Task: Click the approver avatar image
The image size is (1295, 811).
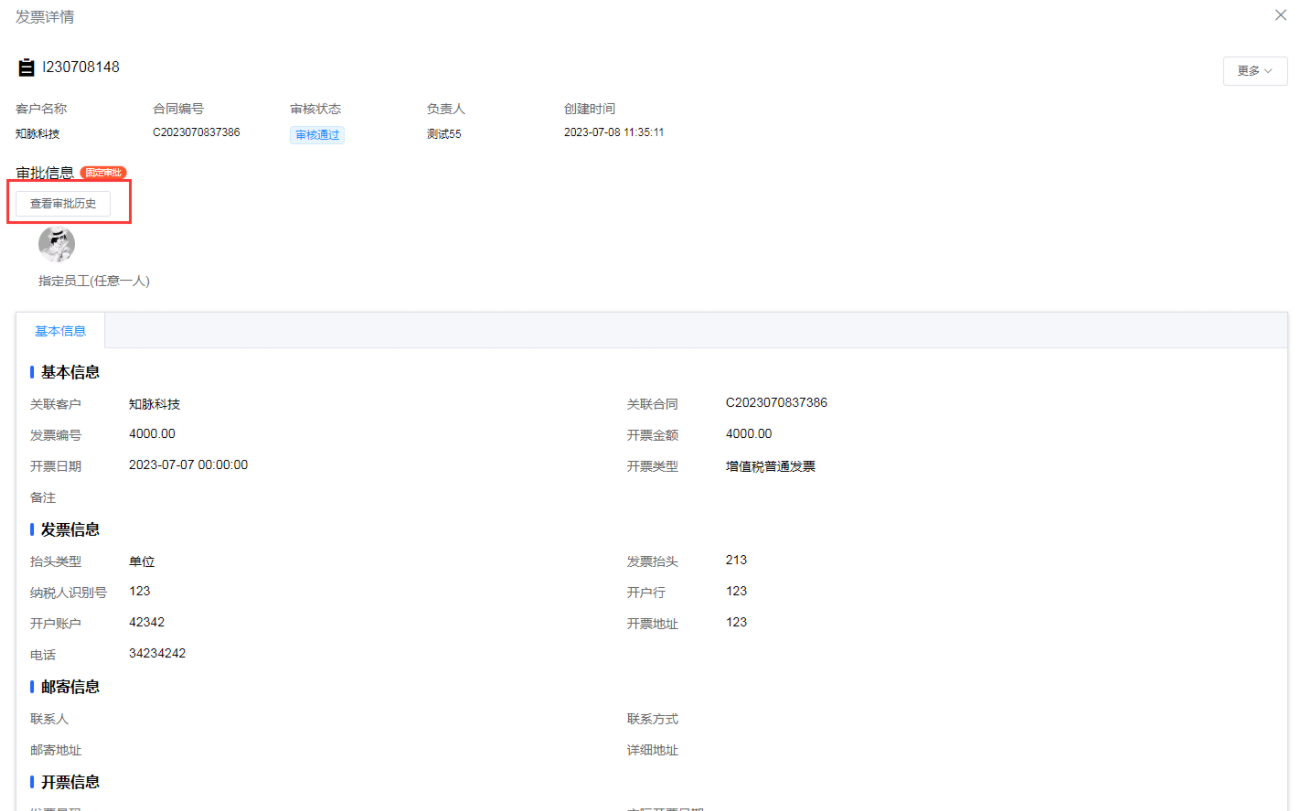Action: click(x=56, y=243)
